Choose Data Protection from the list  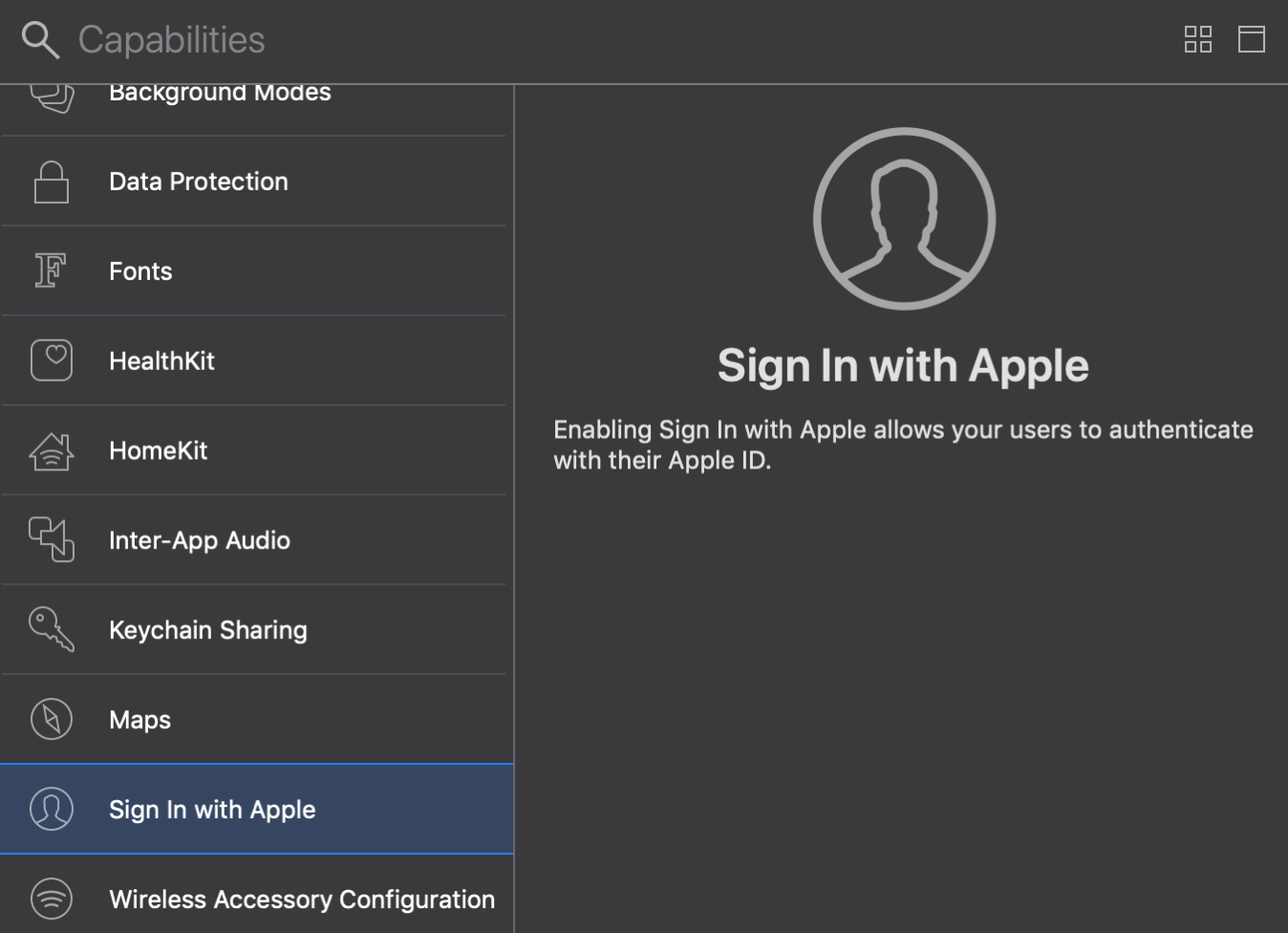198,182
